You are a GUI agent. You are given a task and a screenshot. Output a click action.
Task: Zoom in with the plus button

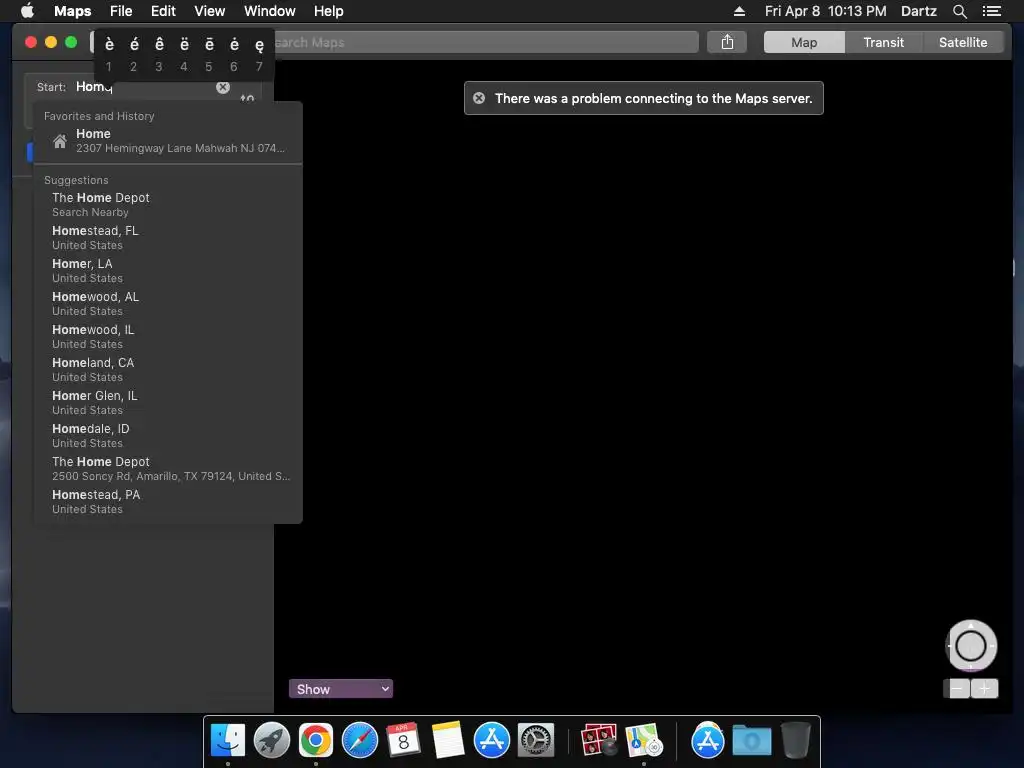click(985, 688)
